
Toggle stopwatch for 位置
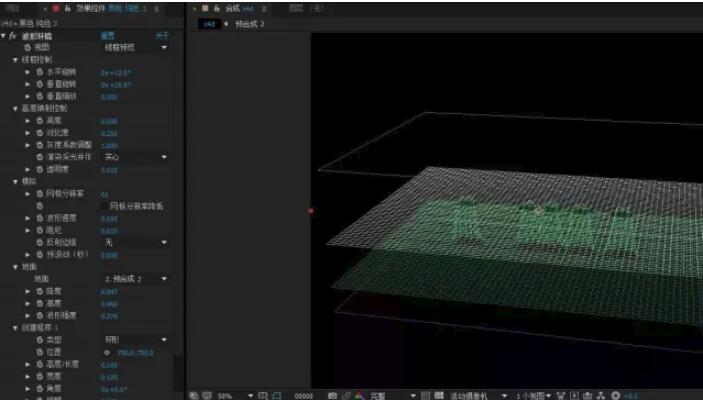point(40,352)
